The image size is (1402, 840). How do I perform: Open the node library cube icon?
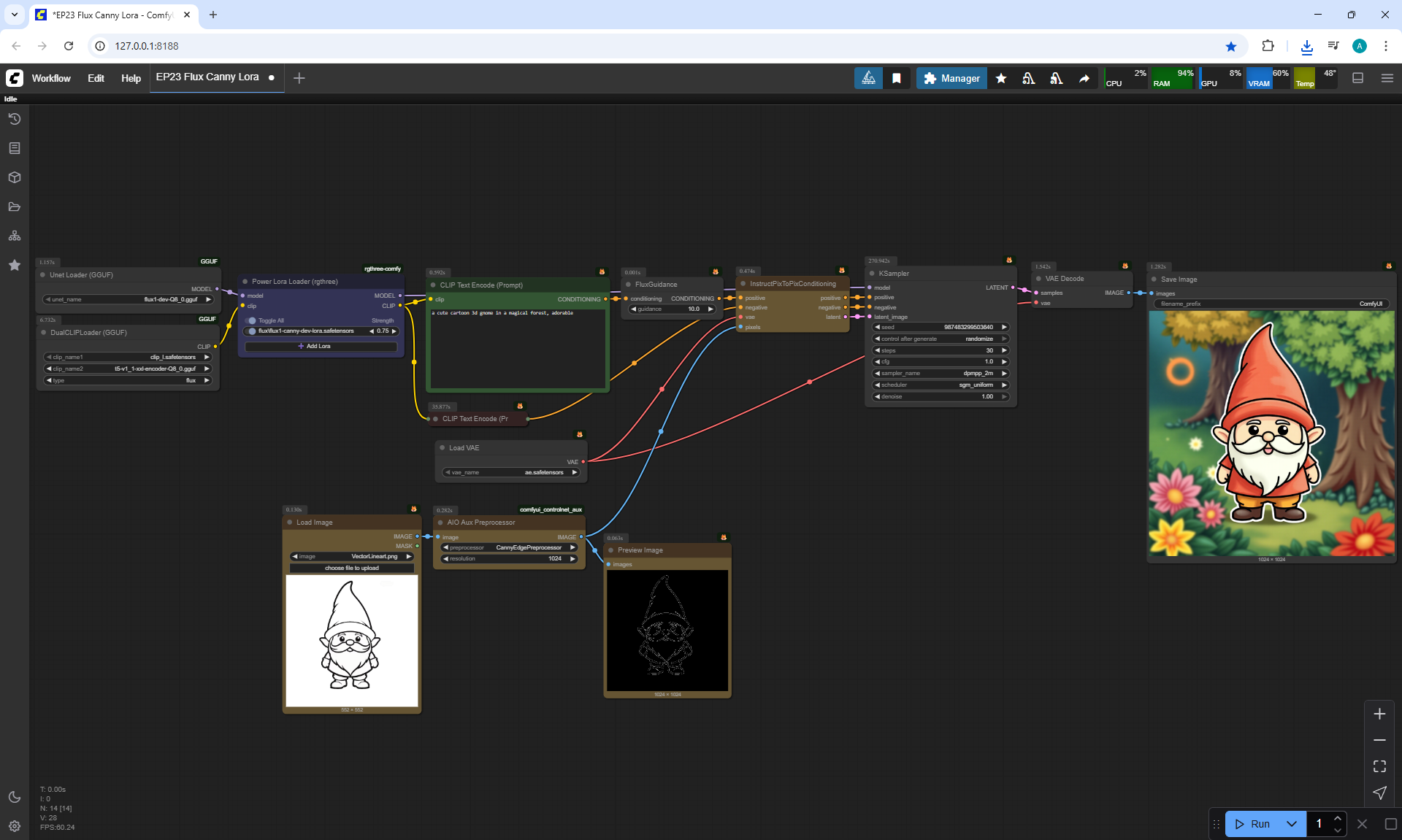coord(15,177)
